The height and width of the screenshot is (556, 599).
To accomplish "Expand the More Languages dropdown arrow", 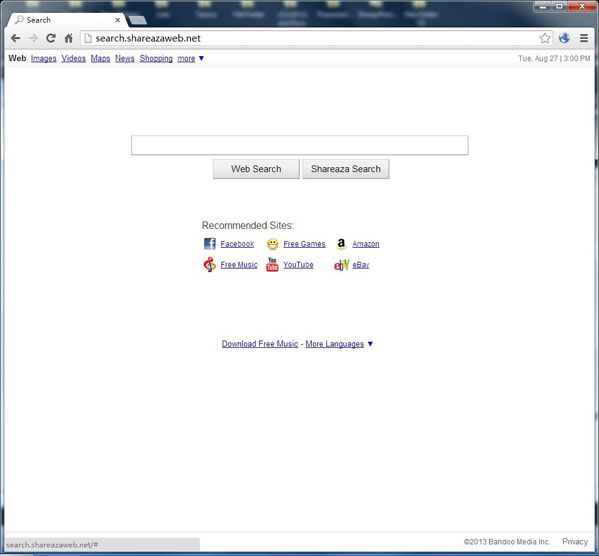I will (370, 344).
